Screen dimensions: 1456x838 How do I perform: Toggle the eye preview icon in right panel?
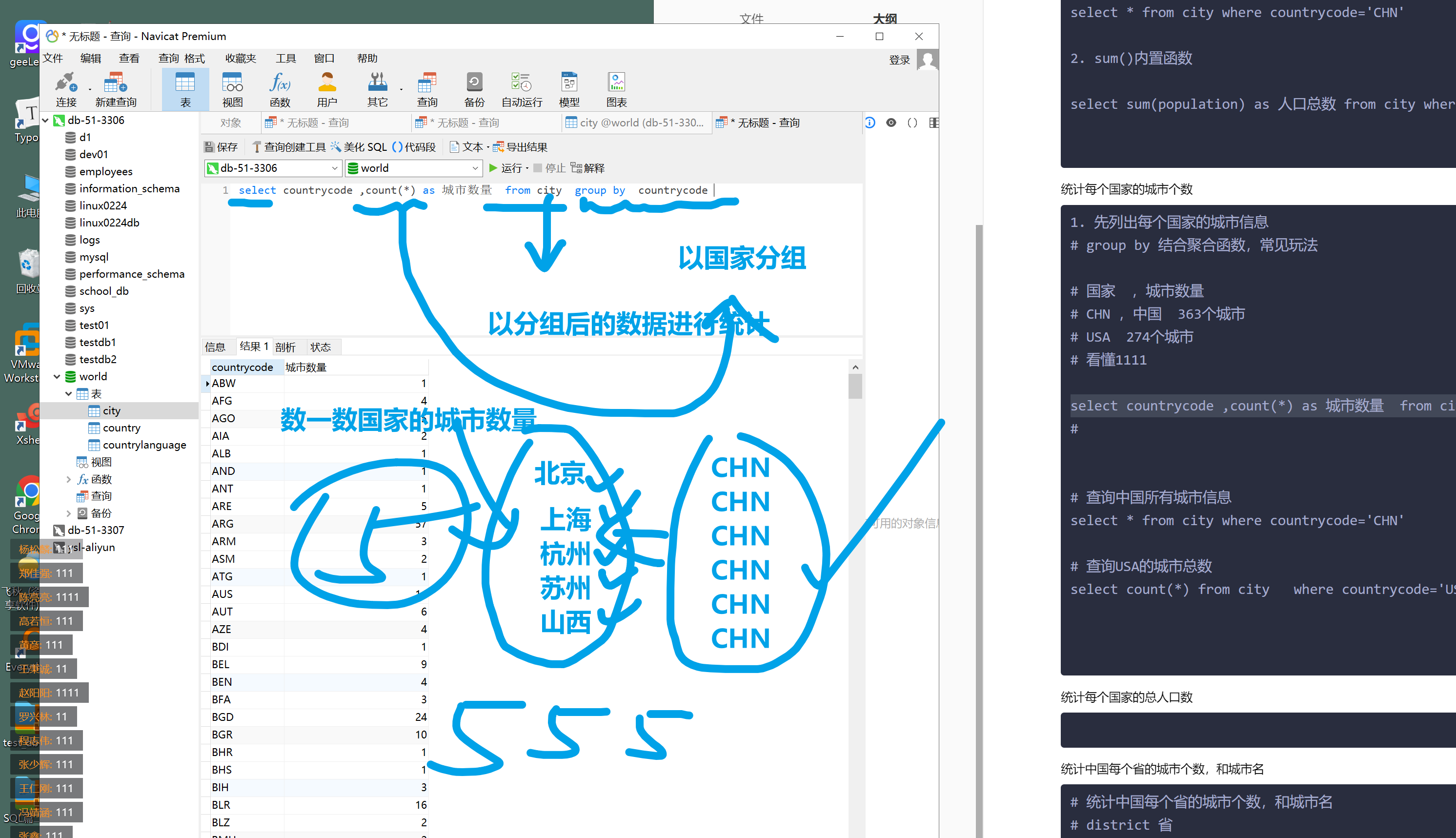(x=891, y=123)
